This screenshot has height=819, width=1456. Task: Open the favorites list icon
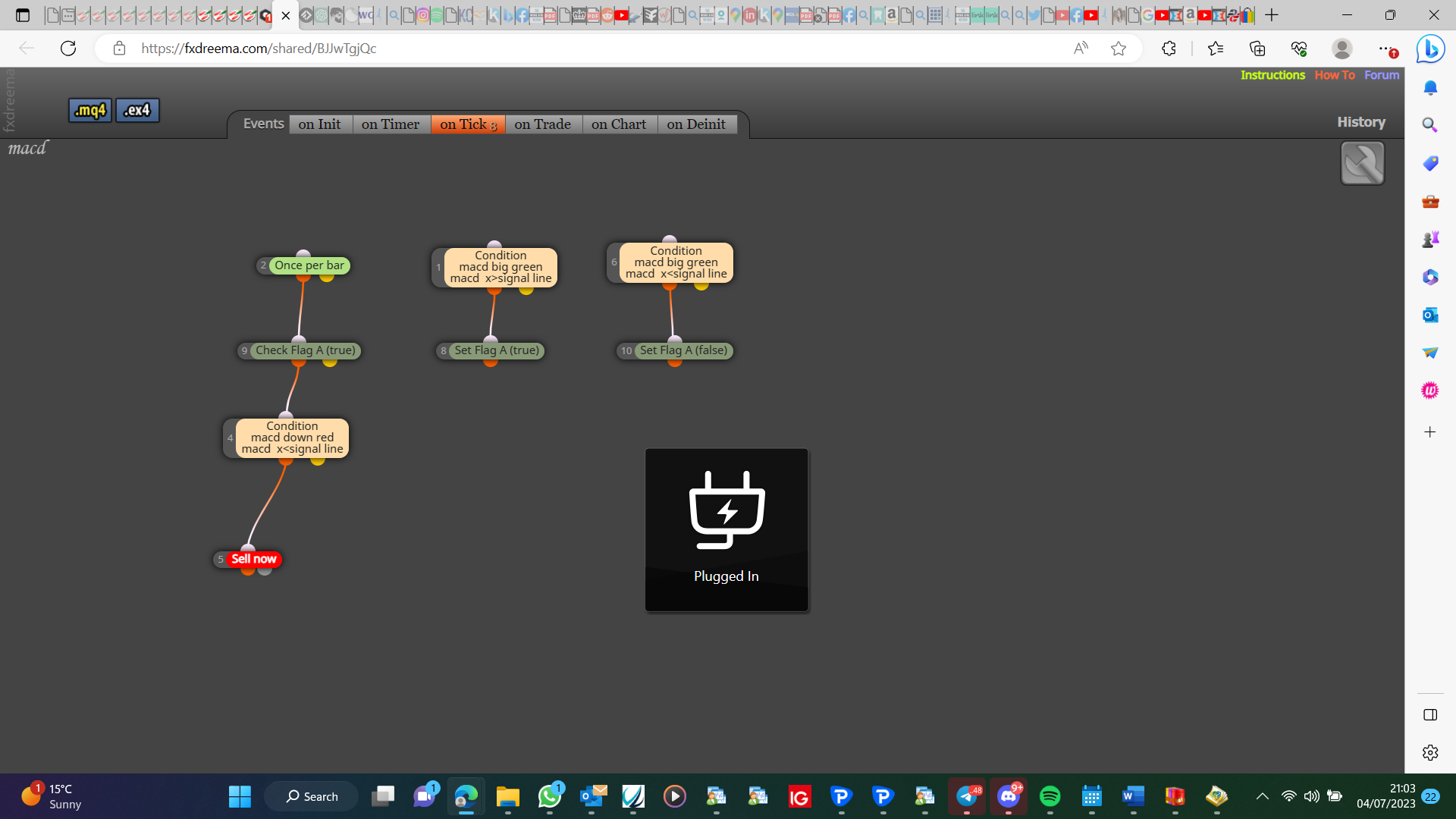pyautogui.click(x=1216, y=49)
